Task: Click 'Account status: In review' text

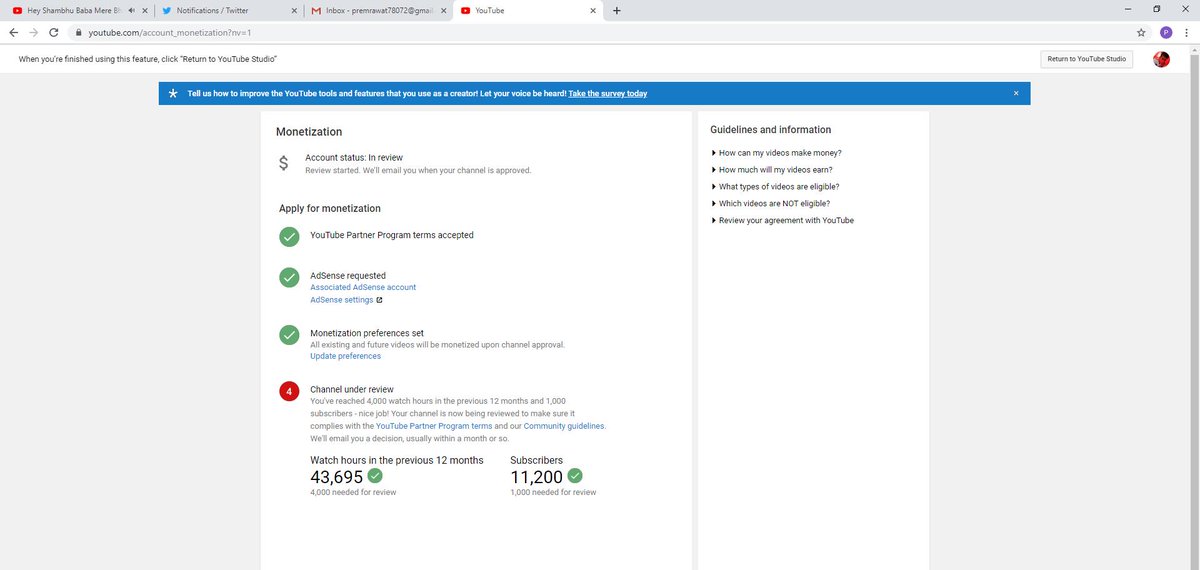Action: (354, 158)
